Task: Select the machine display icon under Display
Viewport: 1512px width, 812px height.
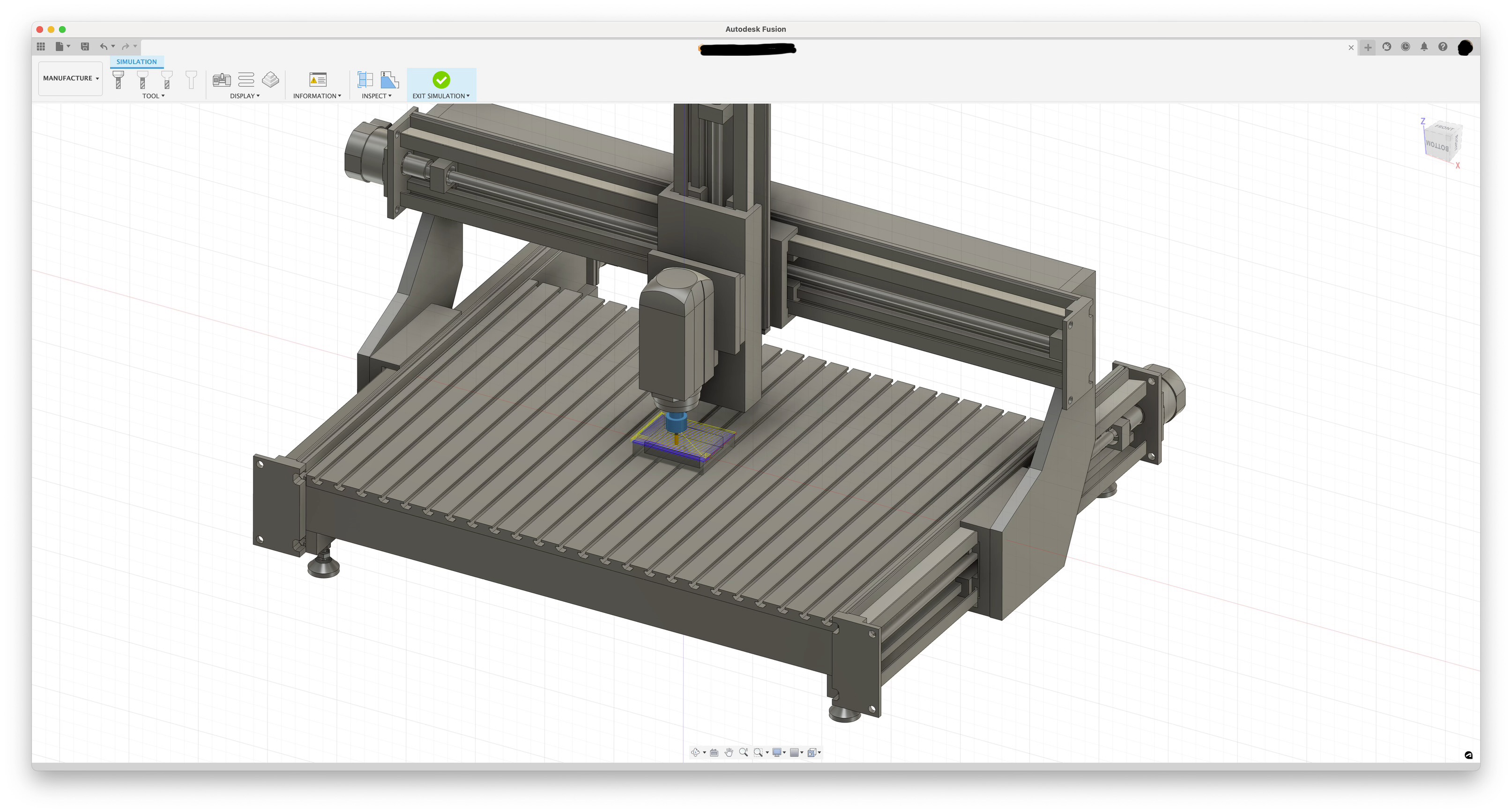Action: (222, 80)
